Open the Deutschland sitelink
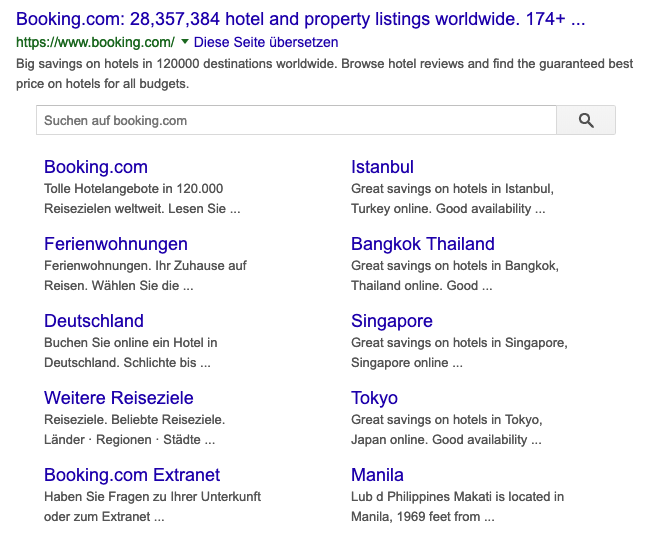Image resolution: width=663 pixels, height=543 pixels. (x=94, y=321)
